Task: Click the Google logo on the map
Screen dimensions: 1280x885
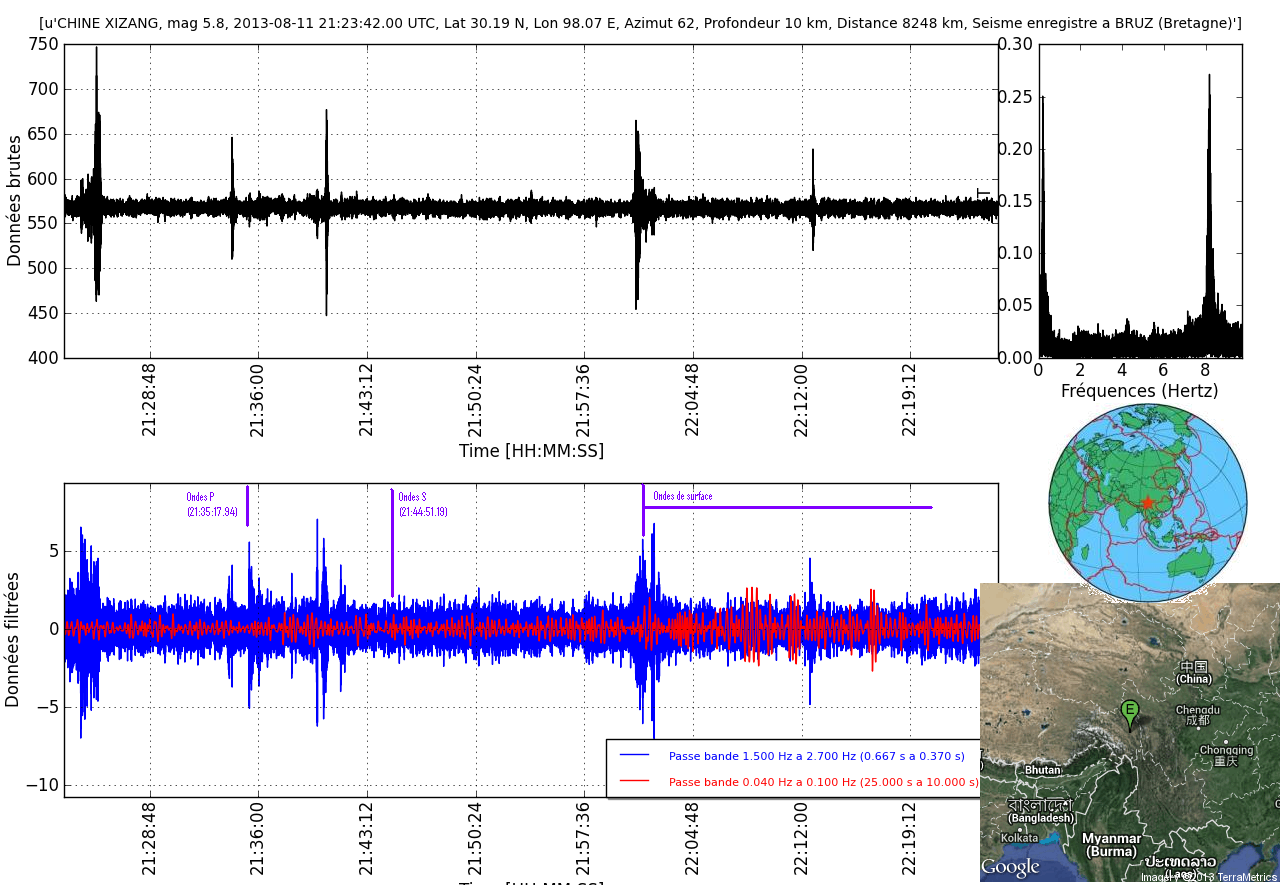Action: pyautogui.click(x=1010, y=867)
